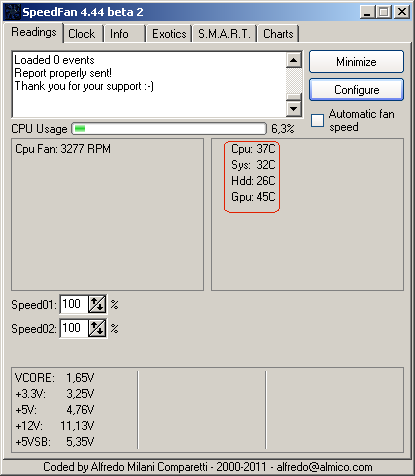Click the 'Gpu: 45C' temperature reading
The image size is (415, 476).
coord(253,197)
